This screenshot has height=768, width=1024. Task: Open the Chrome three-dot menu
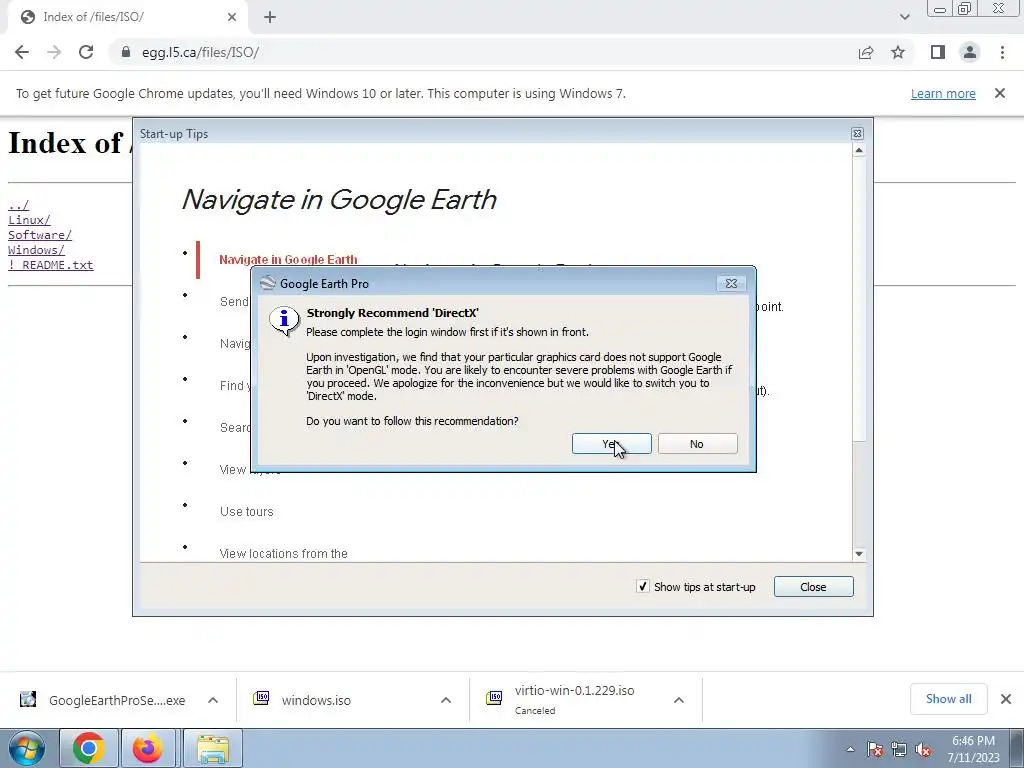(1002, 52)
